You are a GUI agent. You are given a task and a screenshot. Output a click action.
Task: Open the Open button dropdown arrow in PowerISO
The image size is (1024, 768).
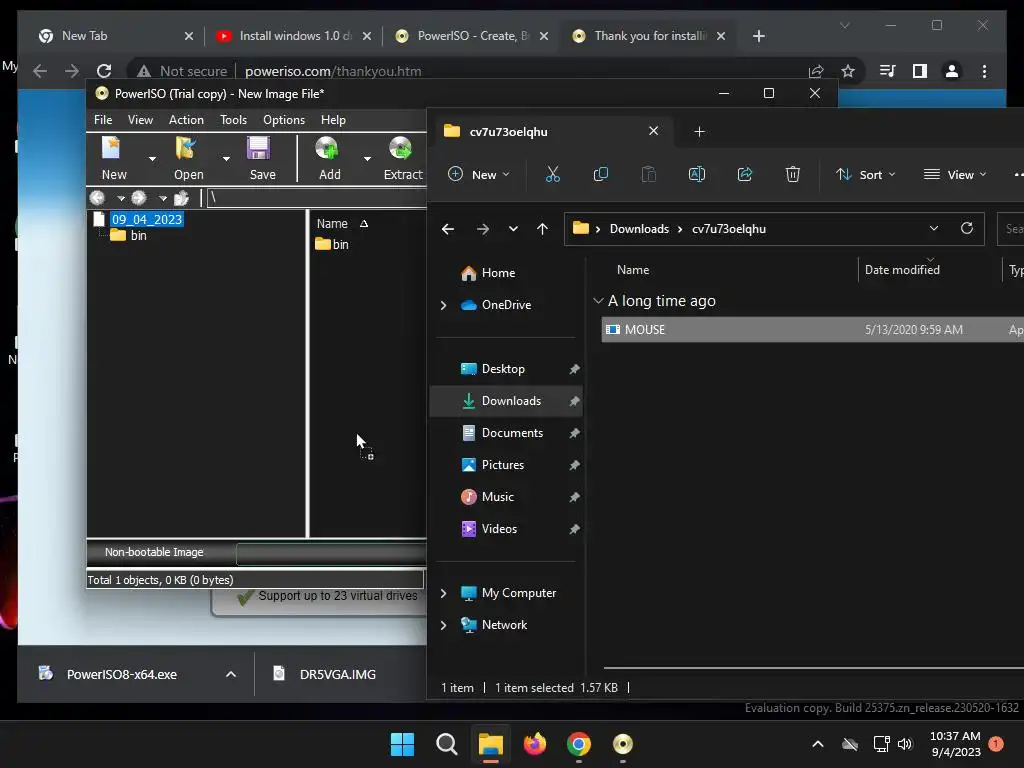click(226, 159)
